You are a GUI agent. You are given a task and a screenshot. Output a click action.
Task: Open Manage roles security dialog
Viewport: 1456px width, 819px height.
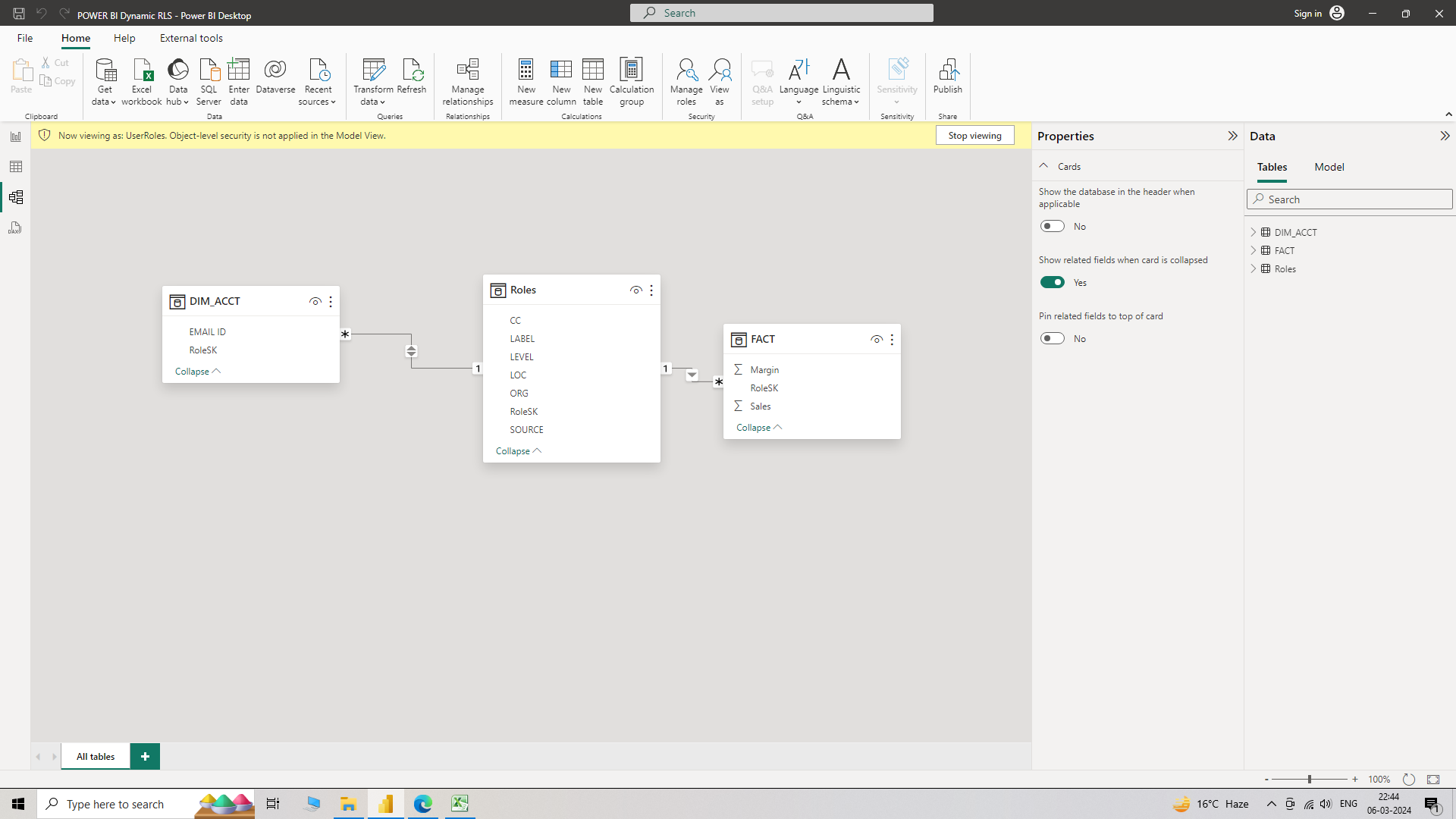(x=686, y=82)
